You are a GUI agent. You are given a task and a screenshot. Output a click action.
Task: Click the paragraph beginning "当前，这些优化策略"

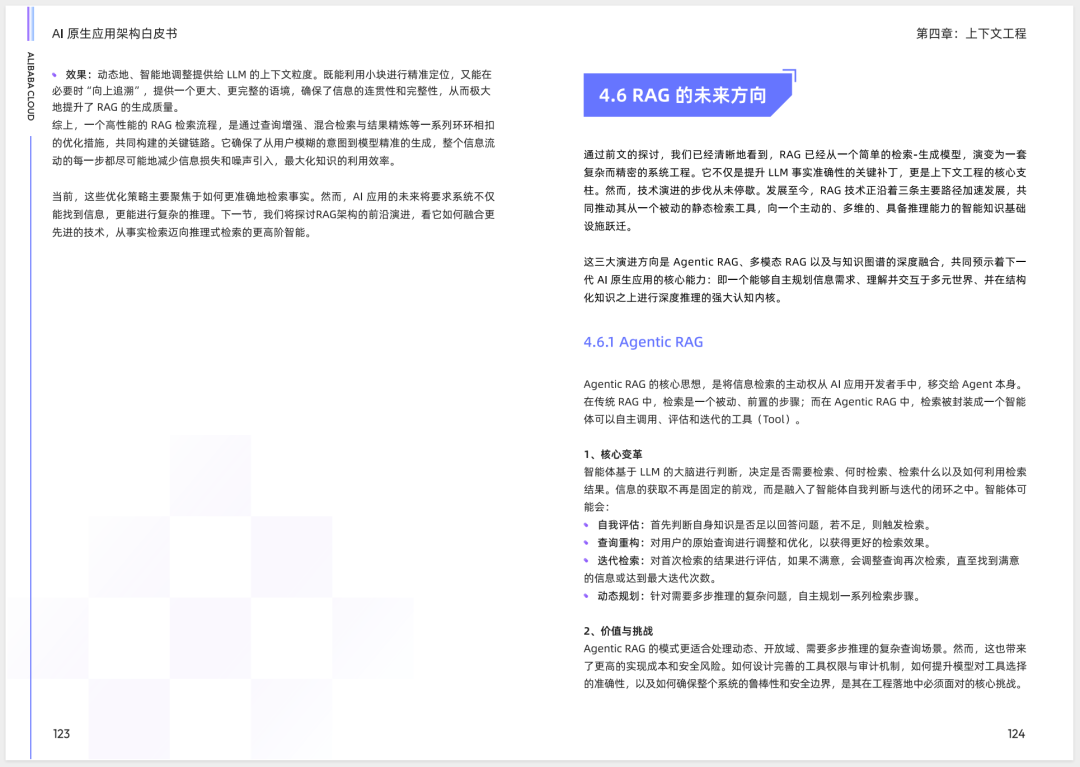273,215
